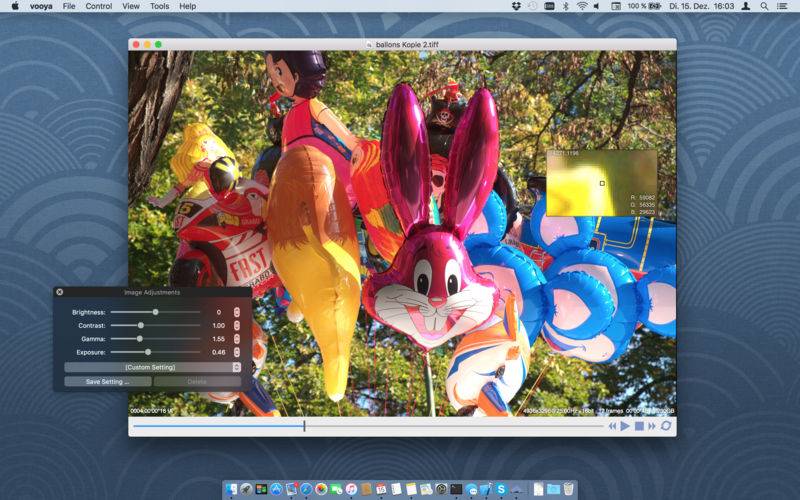Viewport: 800px width, 500px height.
Task: Click the ballons Kopie 2.tiff window title
Action: (407, 44)
